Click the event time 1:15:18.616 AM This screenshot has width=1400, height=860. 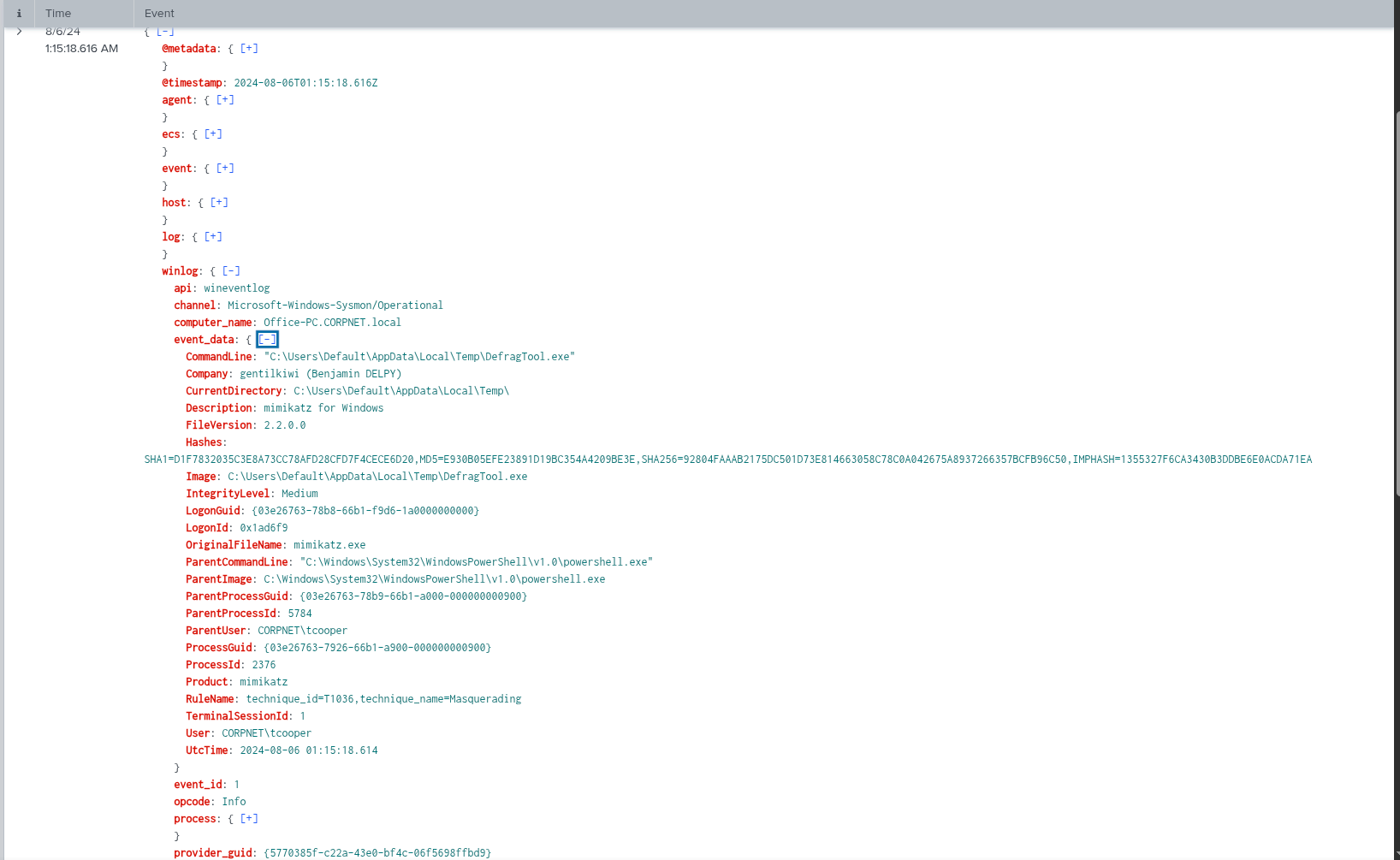pyautogui.click(x=81, y=49)
